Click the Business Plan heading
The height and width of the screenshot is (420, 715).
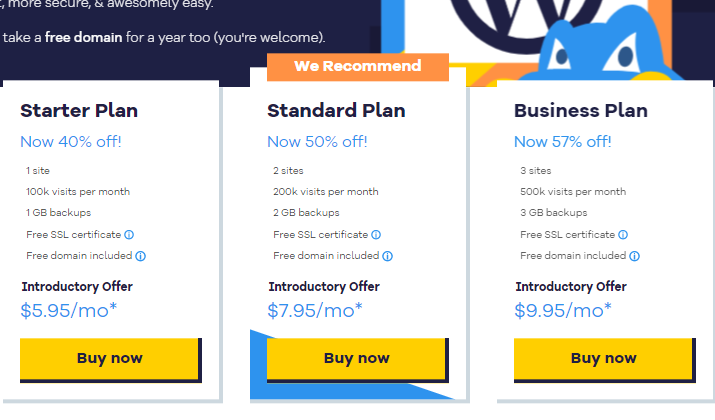[x=580, y=111]
